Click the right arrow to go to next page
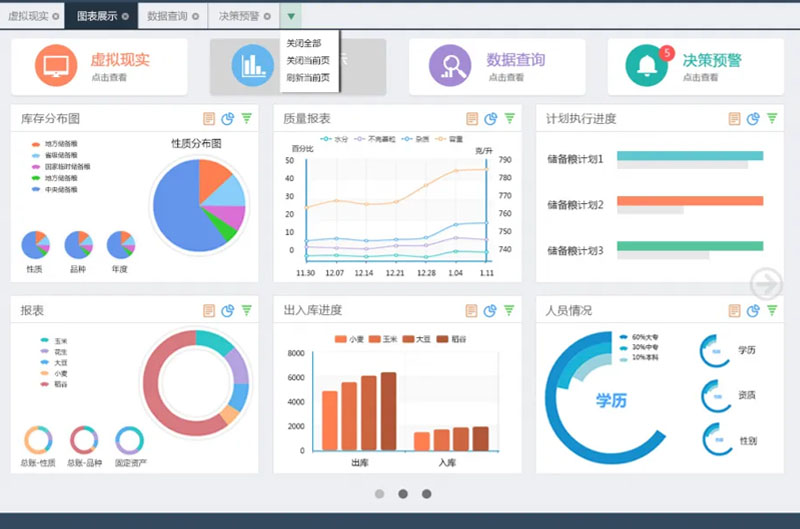The image size is (800, 529). [766, 284]
